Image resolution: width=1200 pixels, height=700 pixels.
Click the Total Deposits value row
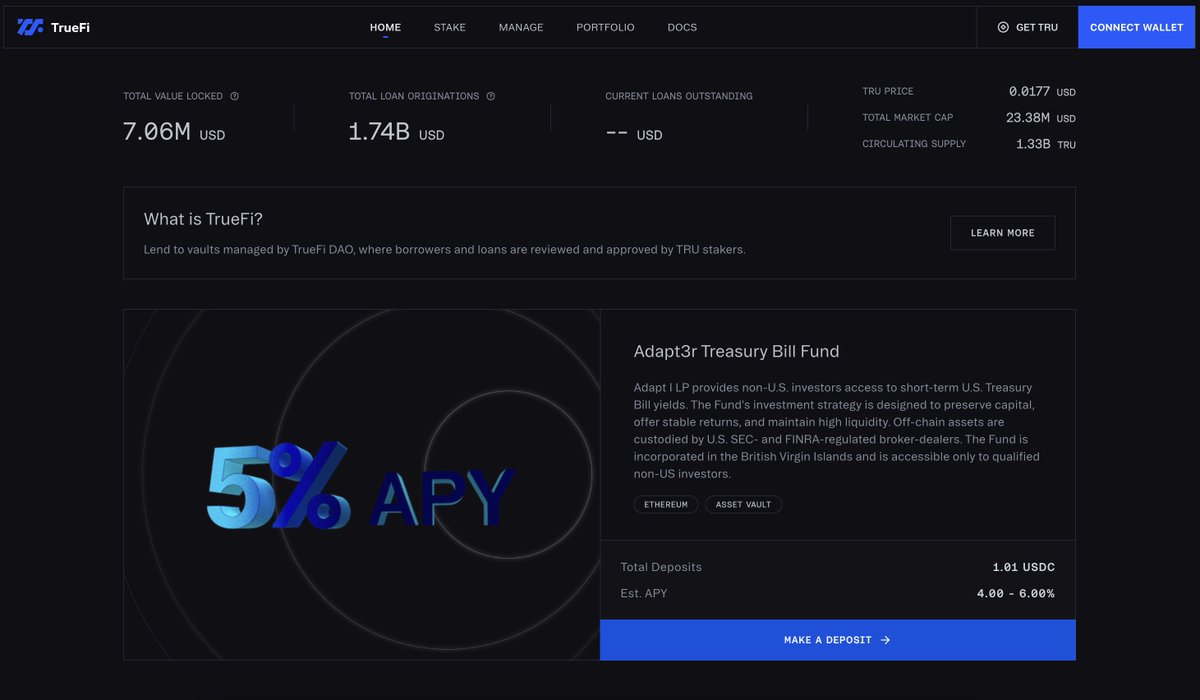pyautogui.click(x=1023, y=566)
